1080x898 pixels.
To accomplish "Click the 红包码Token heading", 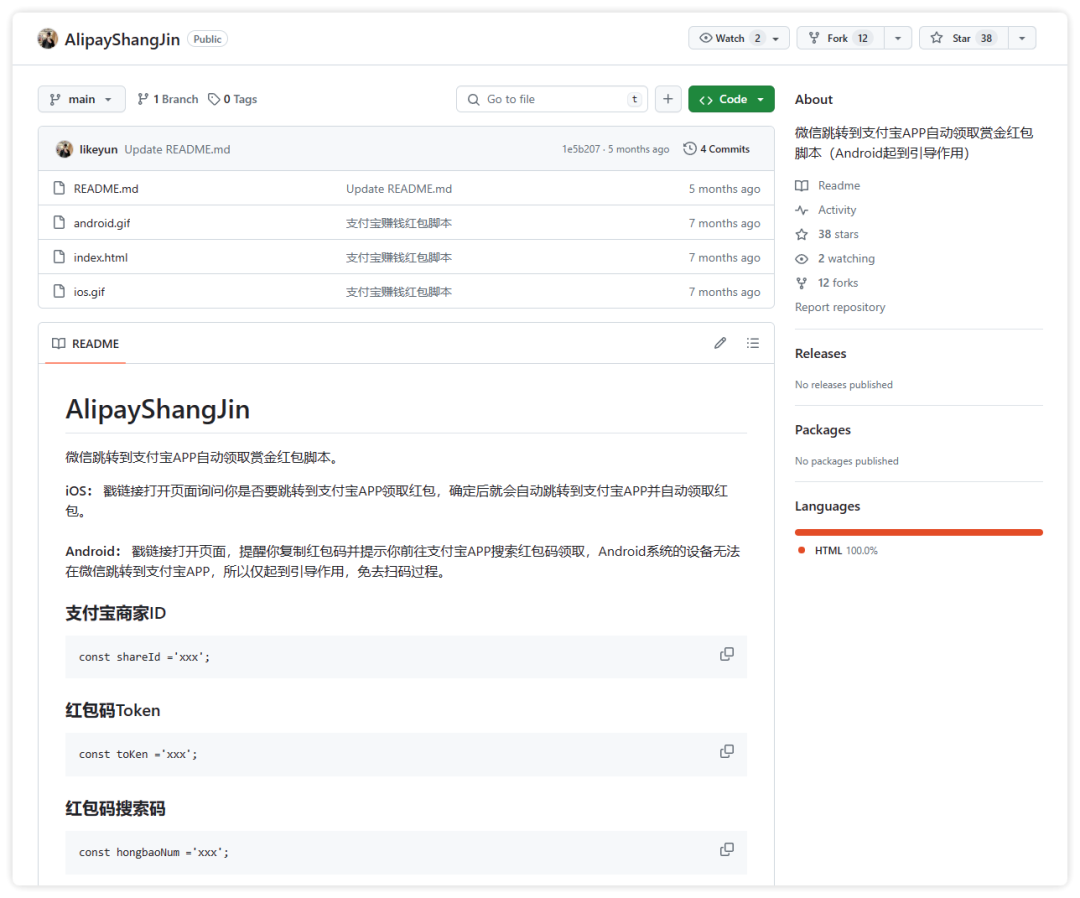I will point(113,711).
